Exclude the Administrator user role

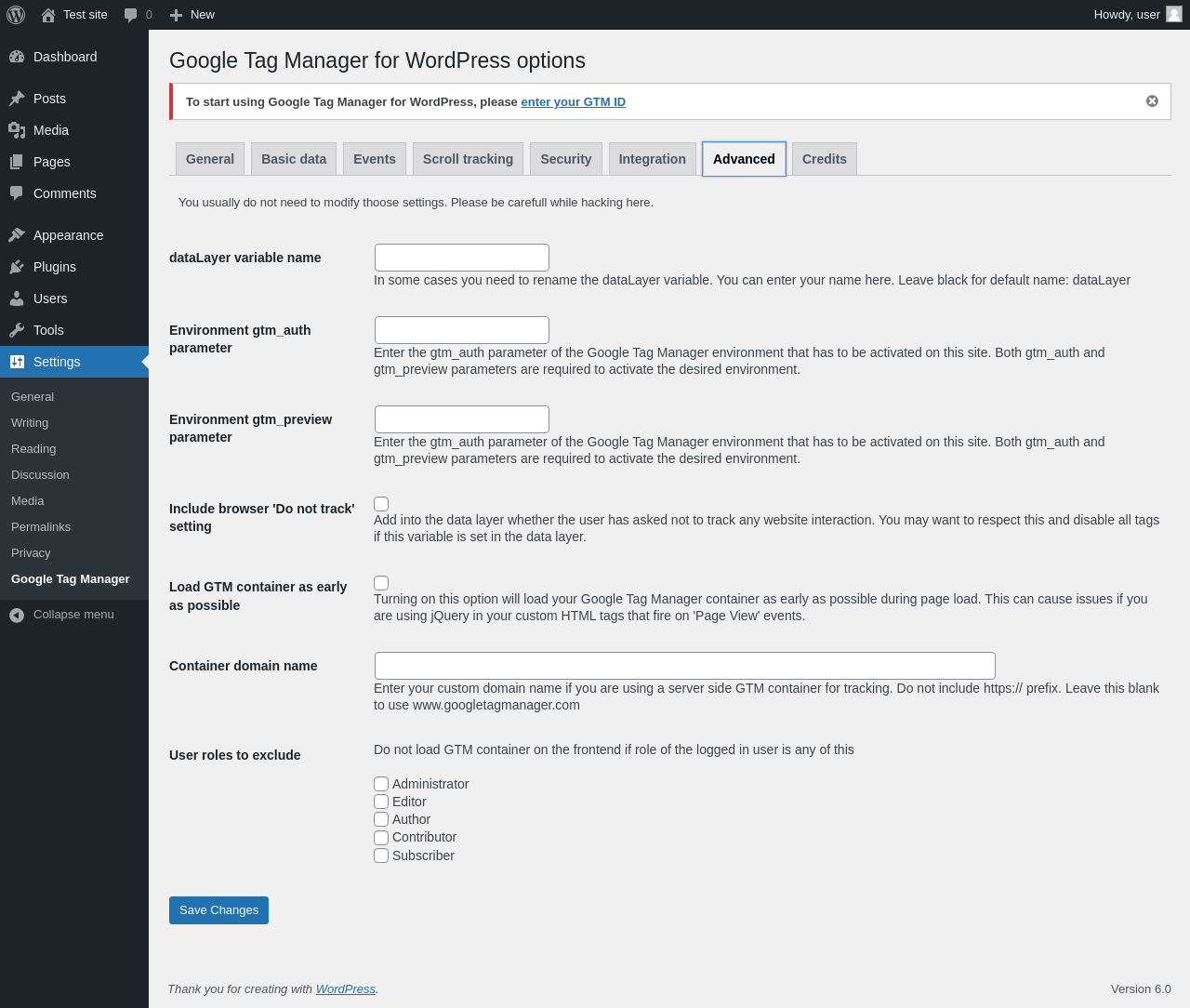click(381, 784)
